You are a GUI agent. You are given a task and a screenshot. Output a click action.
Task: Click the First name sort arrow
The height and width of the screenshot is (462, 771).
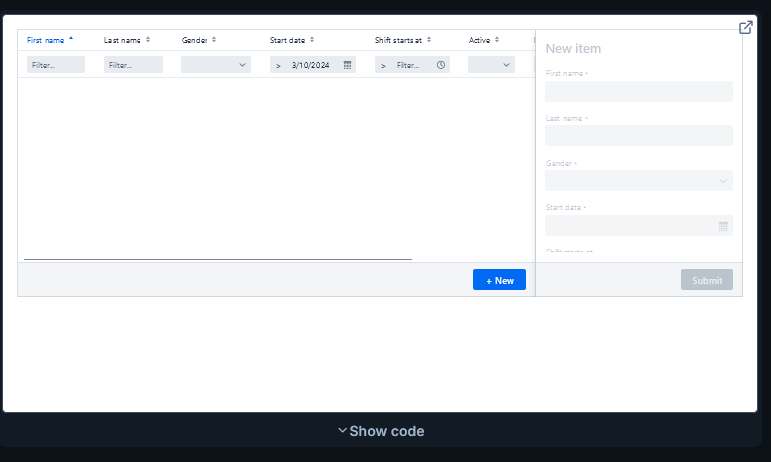pos(71,39)
